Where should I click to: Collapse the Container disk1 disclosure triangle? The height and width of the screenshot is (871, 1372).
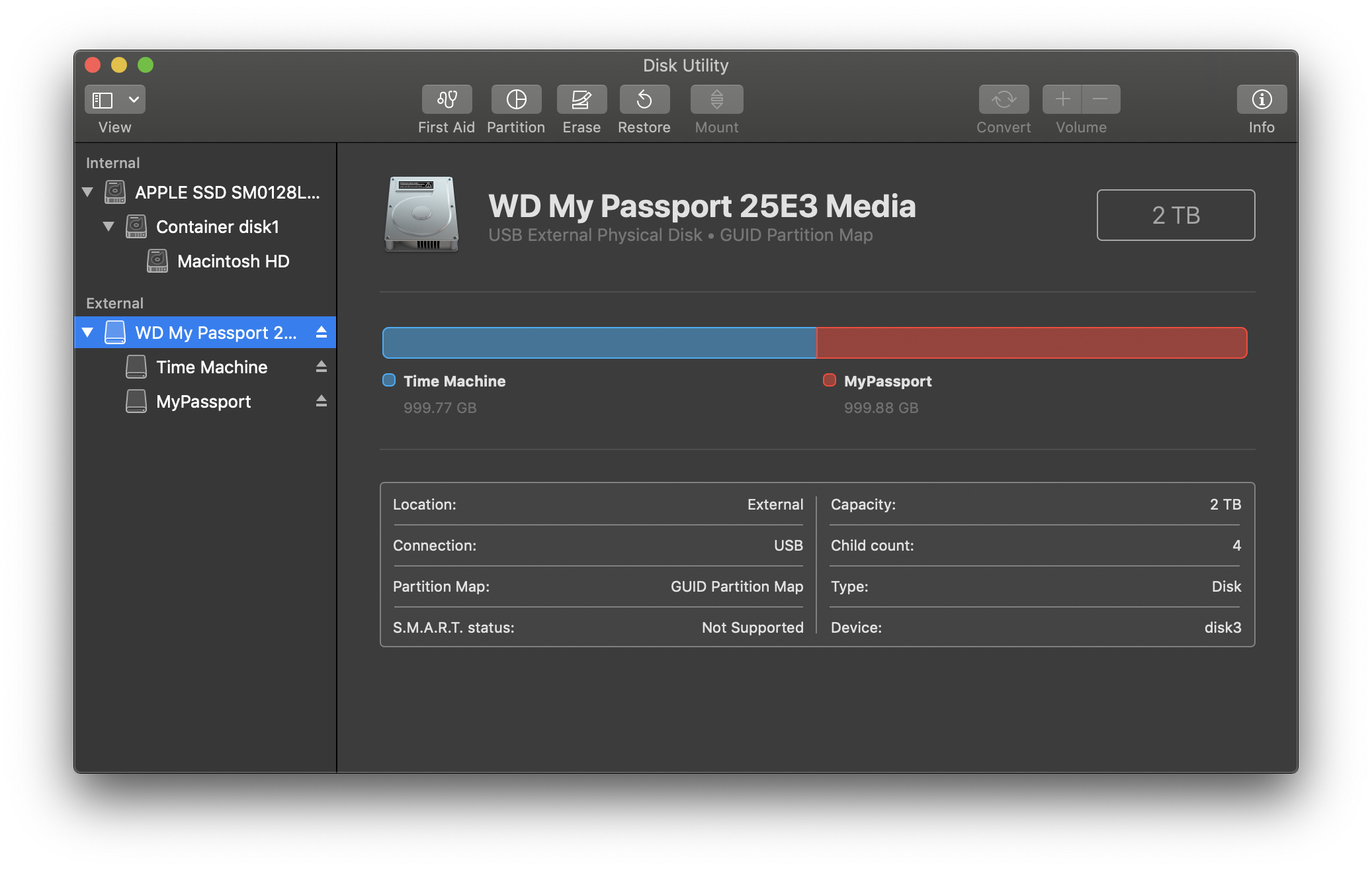coord(108,227)
